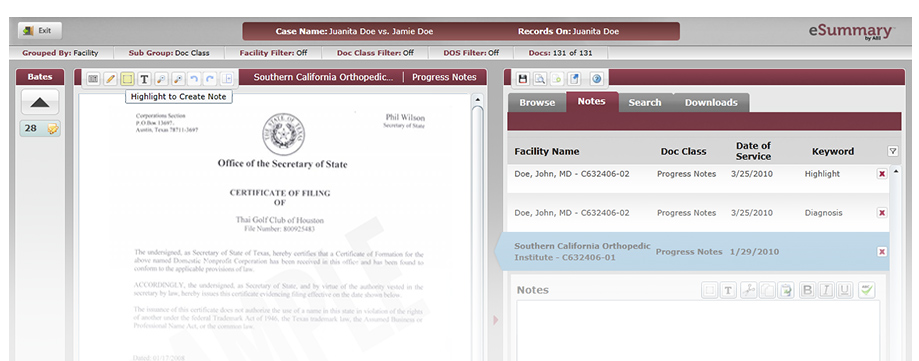Viewport: 919px width, 361px height.
Task: Click the Bates up arrow button
Action: 40,103
